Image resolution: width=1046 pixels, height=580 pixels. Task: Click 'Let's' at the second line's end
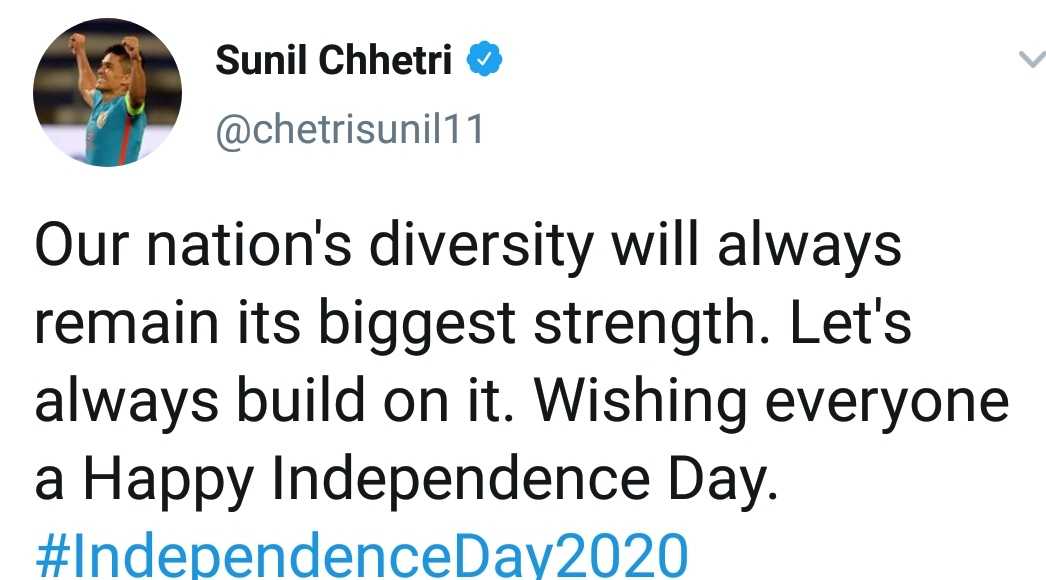[x=851, y=322]
